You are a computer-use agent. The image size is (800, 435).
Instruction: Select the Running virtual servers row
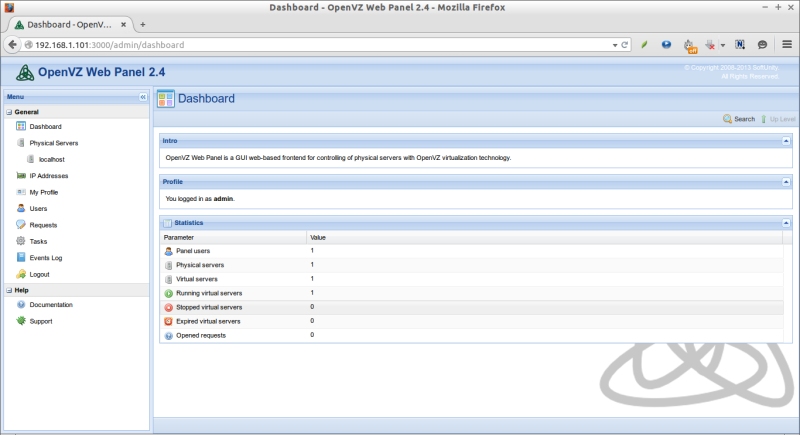pos(471,293)
